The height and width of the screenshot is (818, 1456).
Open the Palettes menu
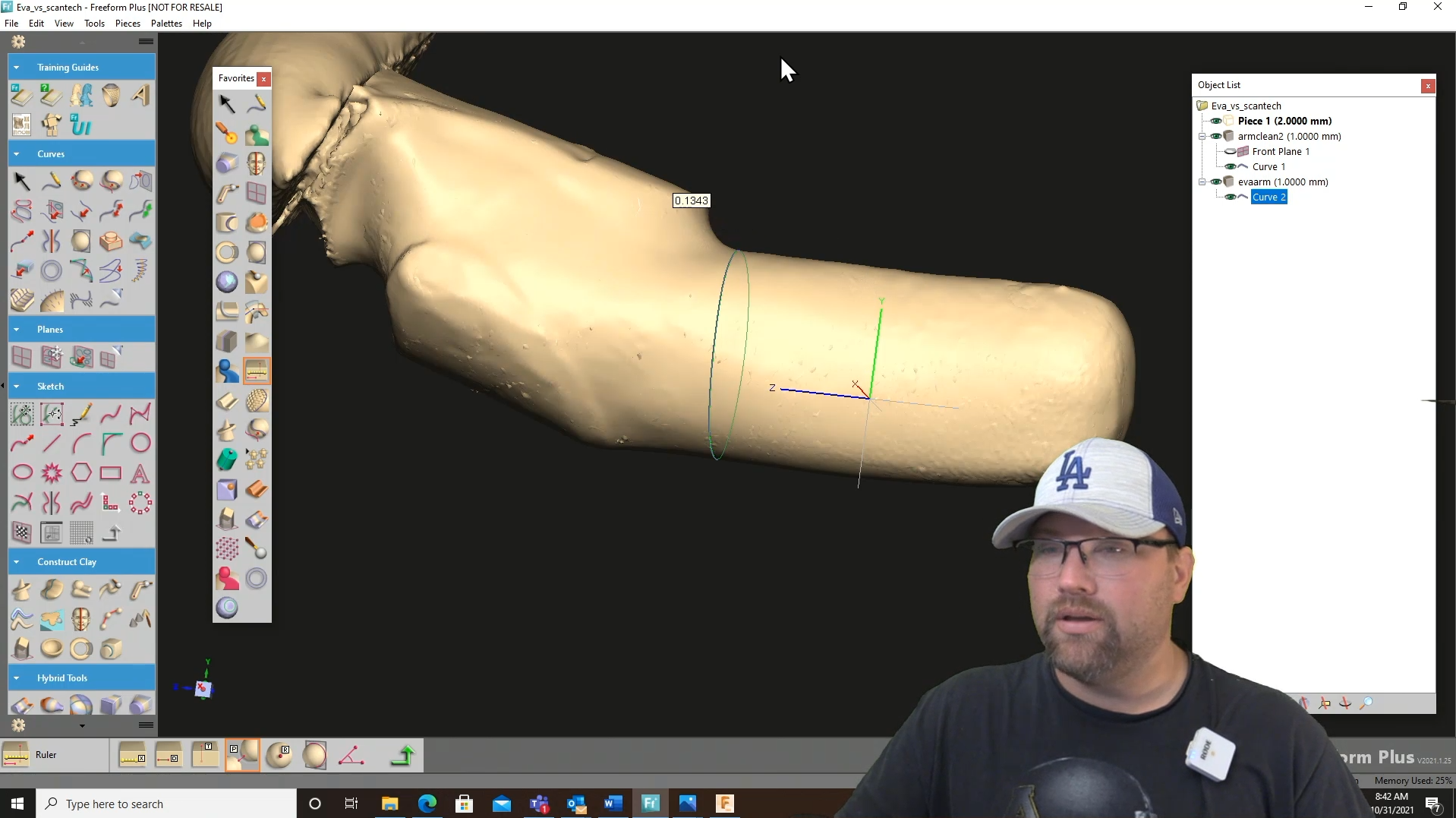pos(165,23)
